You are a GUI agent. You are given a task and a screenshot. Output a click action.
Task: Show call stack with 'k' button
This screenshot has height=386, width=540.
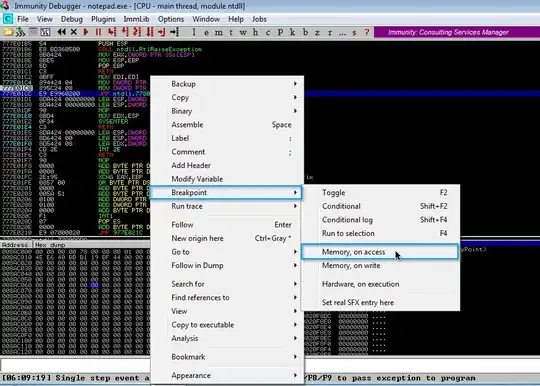click(292, 32)
